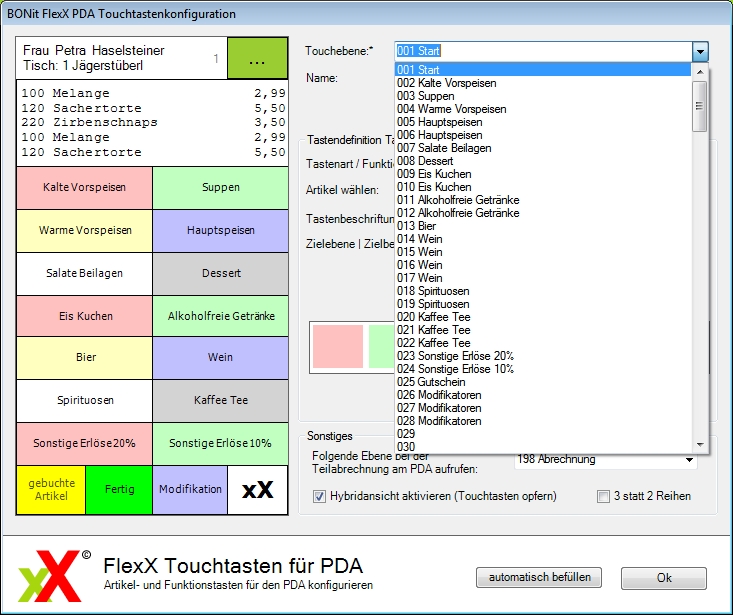Tap the 'Salate Beilagen' touch key
The width and height of the screenshot is (733, 615).
tap(85, 273)
